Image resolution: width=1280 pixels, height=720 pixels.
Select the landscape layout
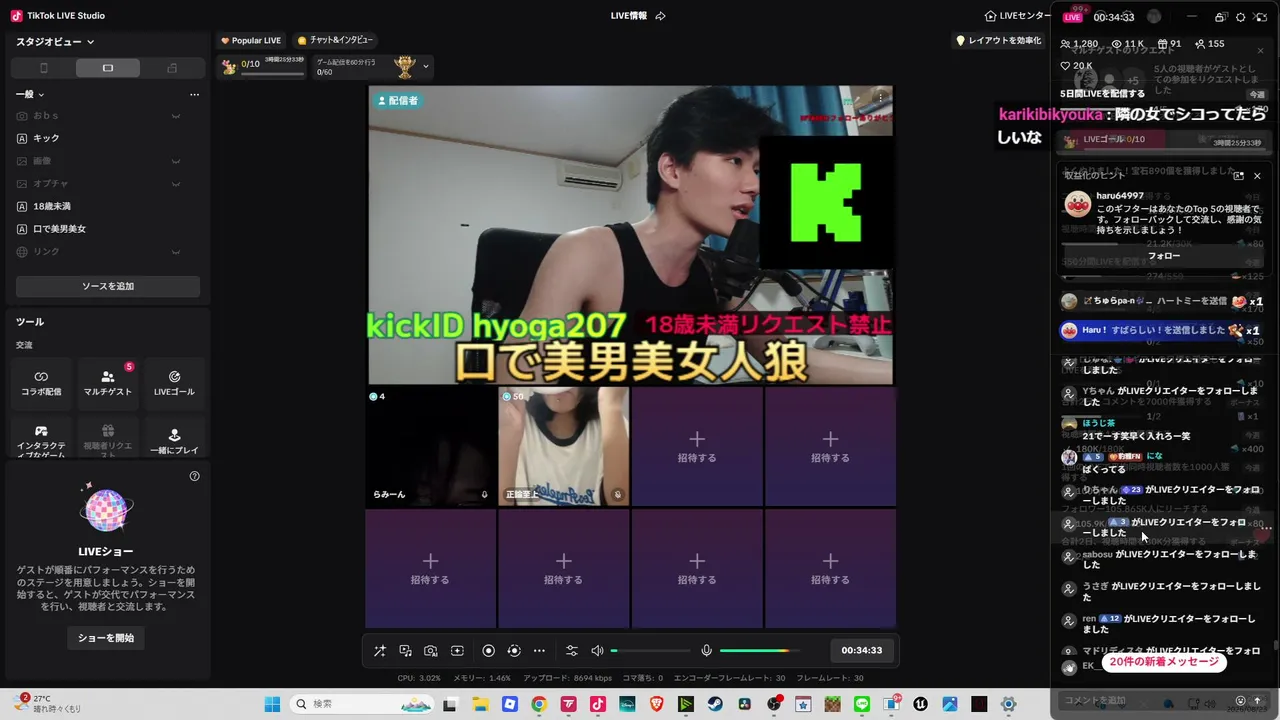pyautogui.click(x=108, y=68)
